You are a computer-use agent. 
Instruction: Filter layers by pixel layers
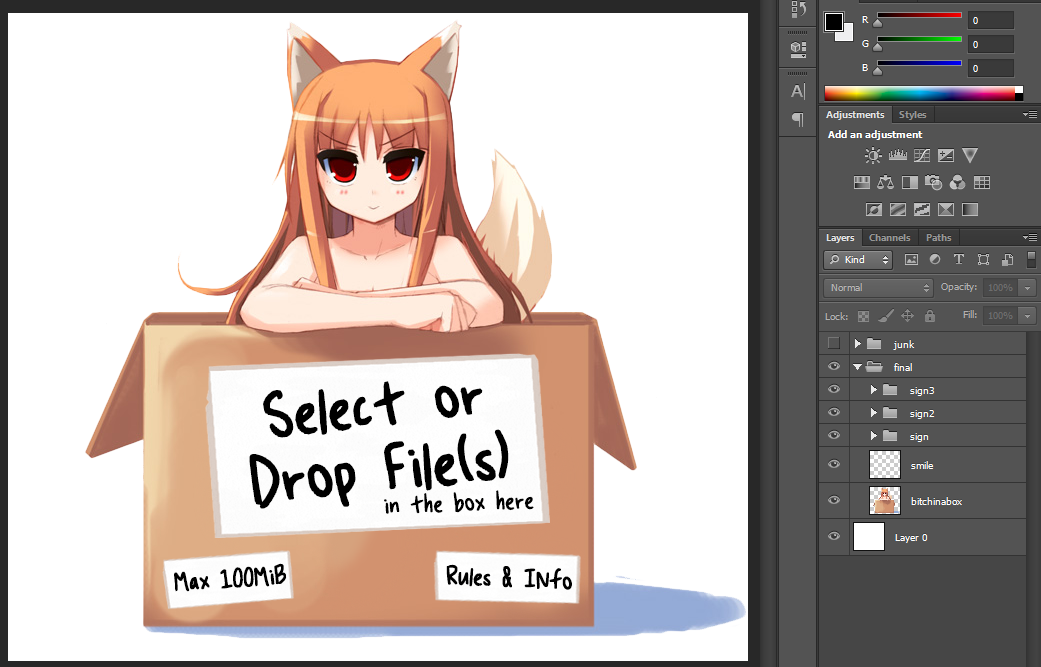coord(912,259)
